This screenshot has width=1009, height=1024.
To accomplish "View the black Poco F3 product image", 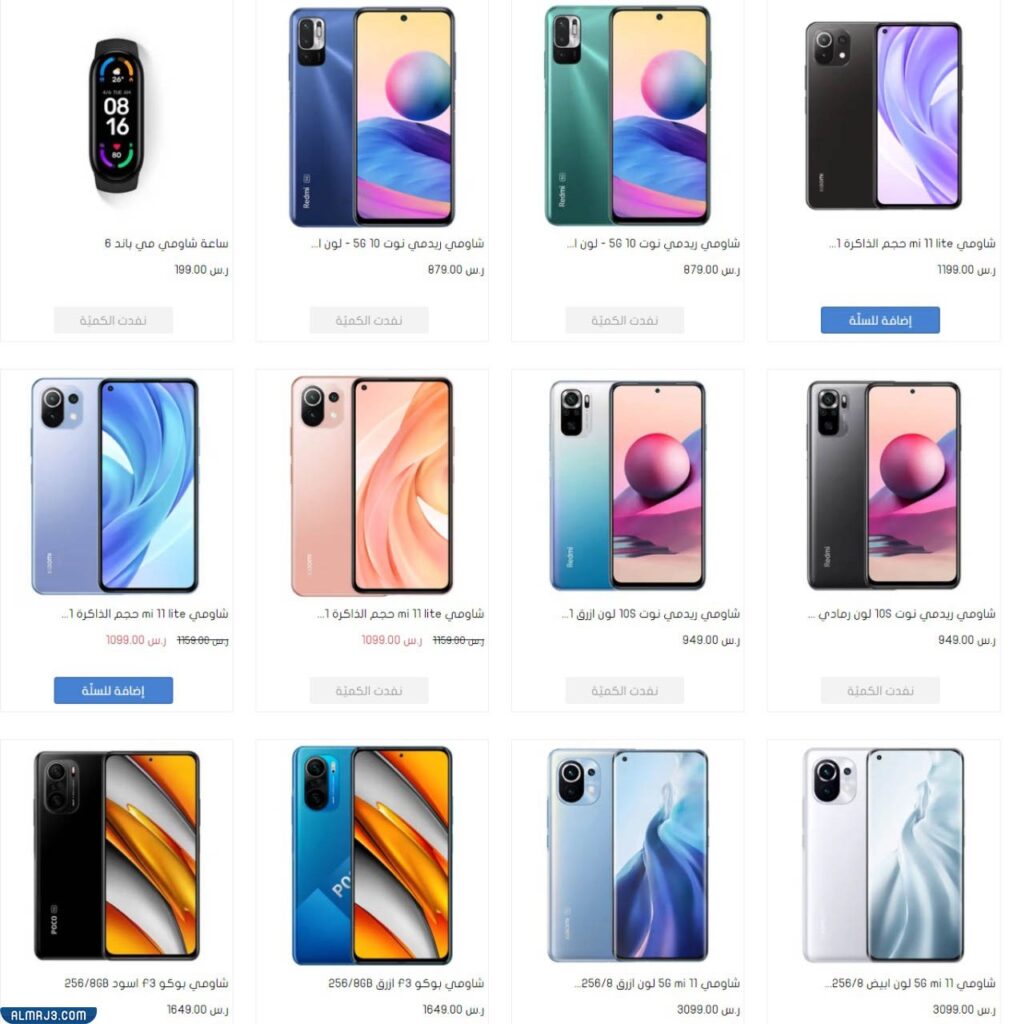I will (116, 856).
